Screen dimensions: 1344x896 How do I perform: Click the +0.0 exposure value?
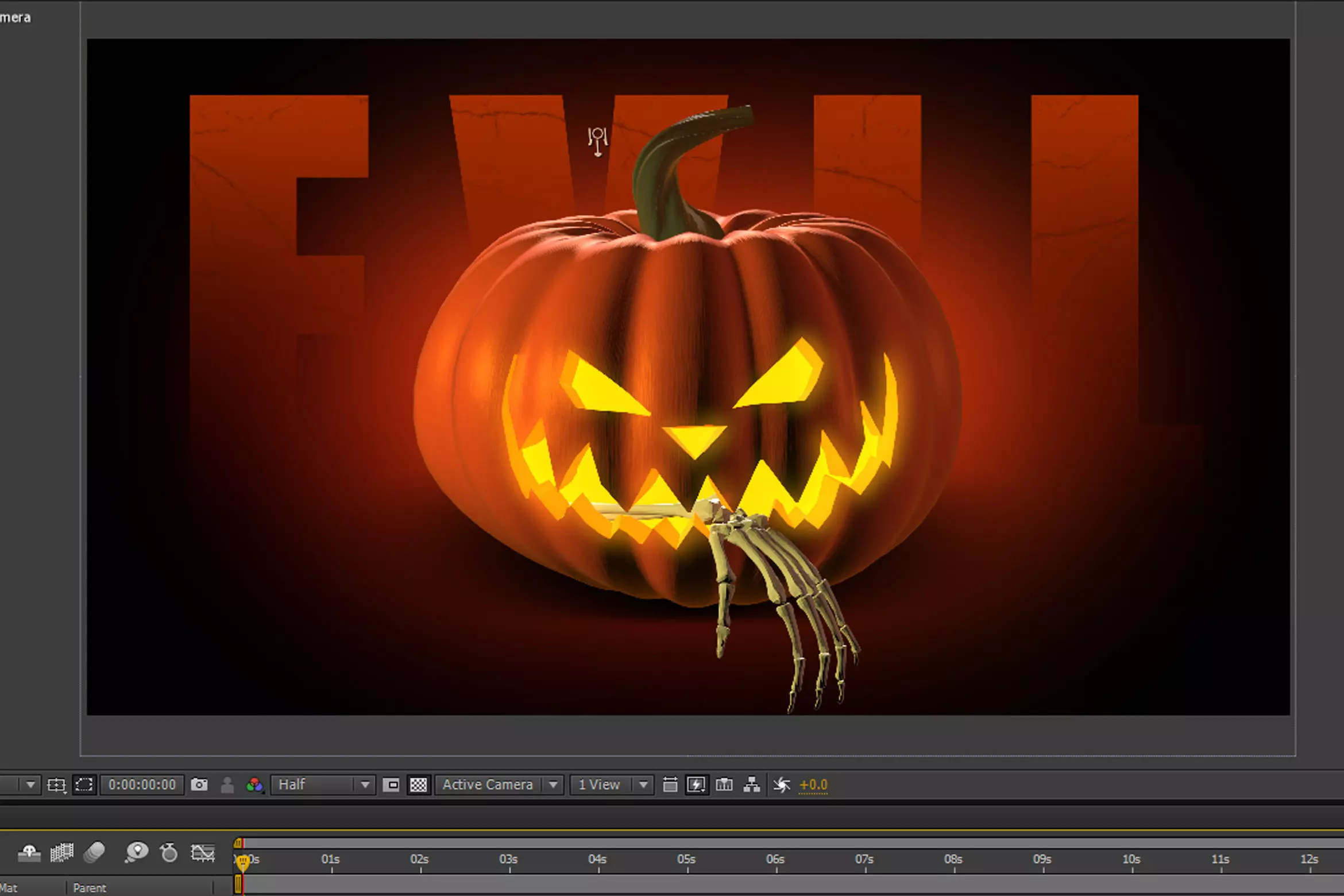click(x=813, y=785)
